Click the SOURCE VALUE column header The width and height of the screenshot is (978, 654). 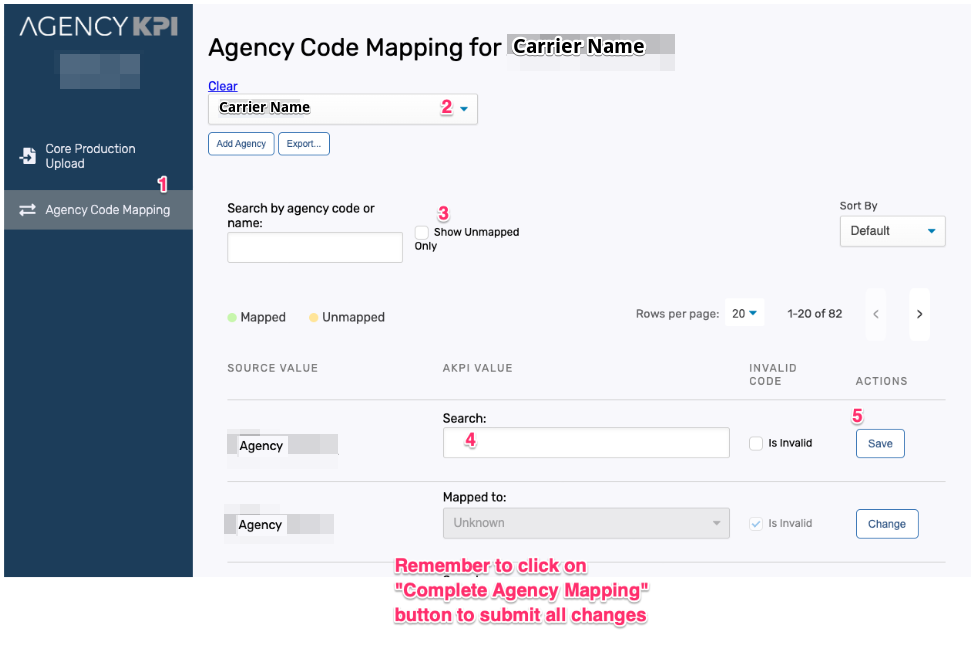pos(273,368)
